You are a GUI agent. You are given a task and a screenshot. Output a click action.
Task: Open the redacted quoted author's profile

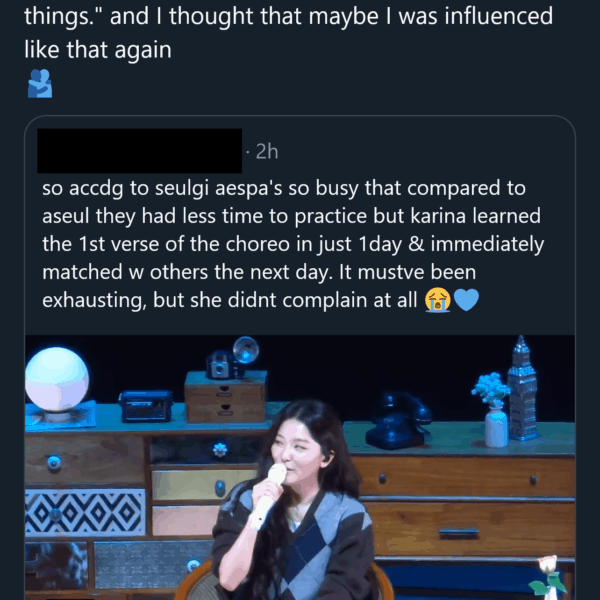(139, 150)
